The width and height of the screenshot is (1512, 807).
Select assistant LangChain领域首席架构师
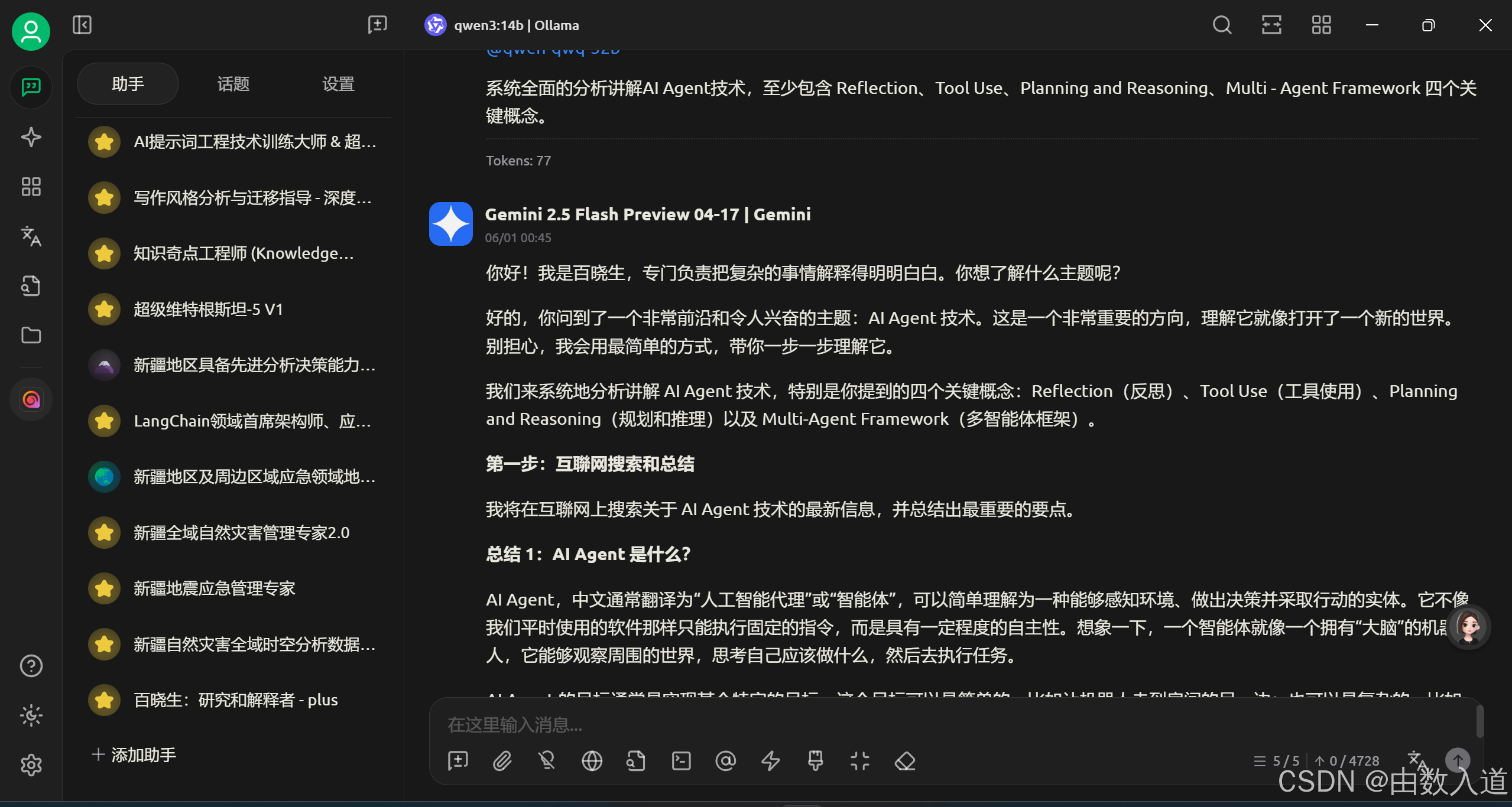[x=233, y=421]
